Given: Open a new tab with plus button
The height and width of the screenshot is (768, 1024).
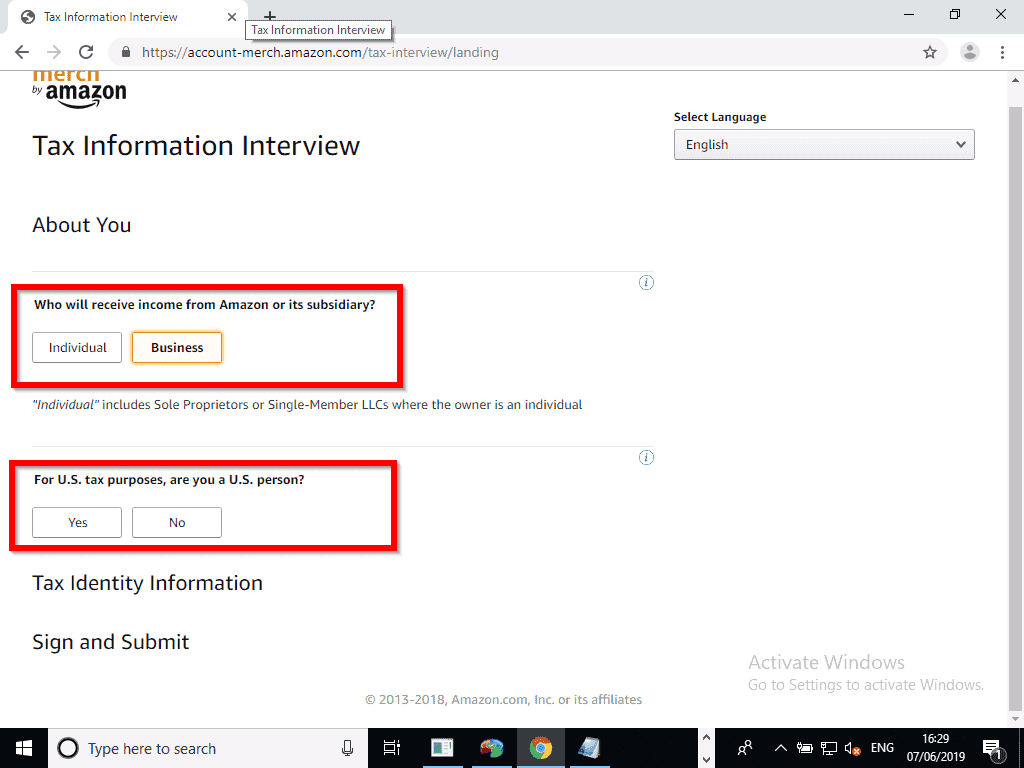Looking at the screenshot, I should (270, 16).
